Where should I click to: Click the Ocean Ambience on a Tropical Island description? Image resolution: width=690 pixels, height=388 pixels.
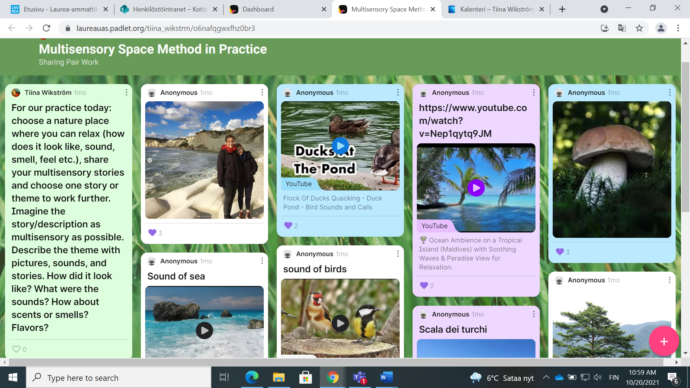pyautogui.click(x=470, y=254)
